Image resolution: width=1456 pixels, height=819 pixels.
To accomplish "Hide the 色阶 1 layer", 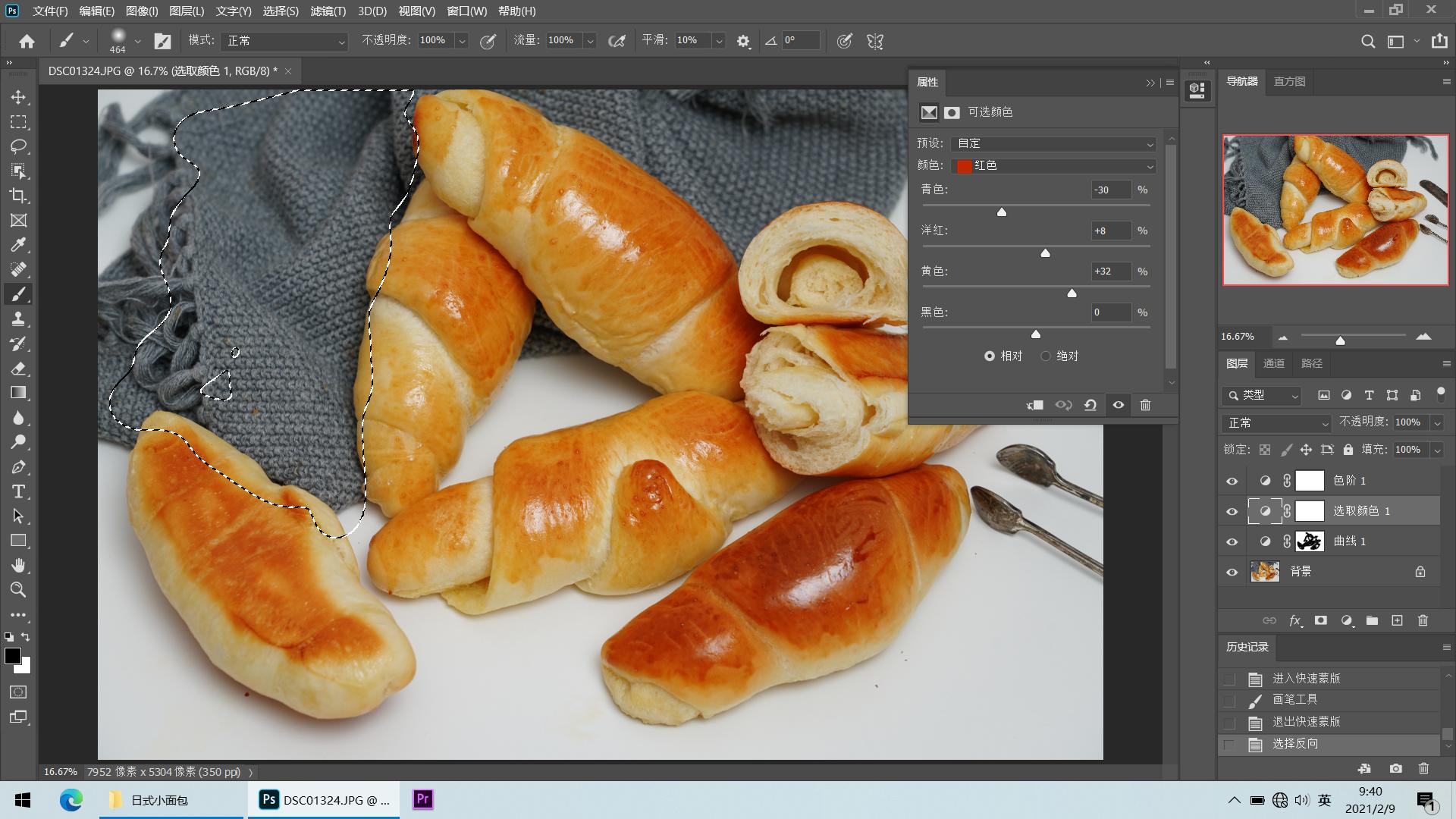I will (x=1232, y=481).
